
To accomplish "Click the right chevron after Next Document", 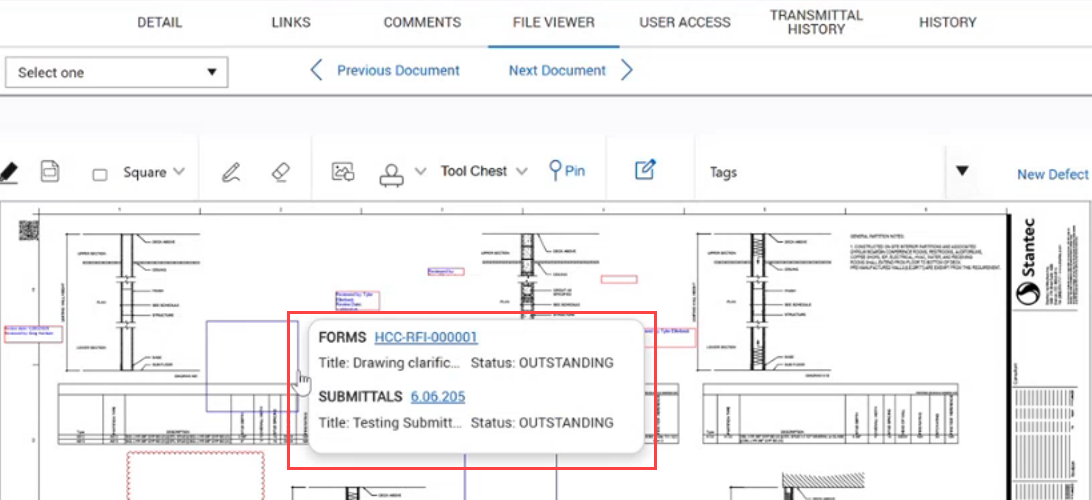I will point(626,70).
